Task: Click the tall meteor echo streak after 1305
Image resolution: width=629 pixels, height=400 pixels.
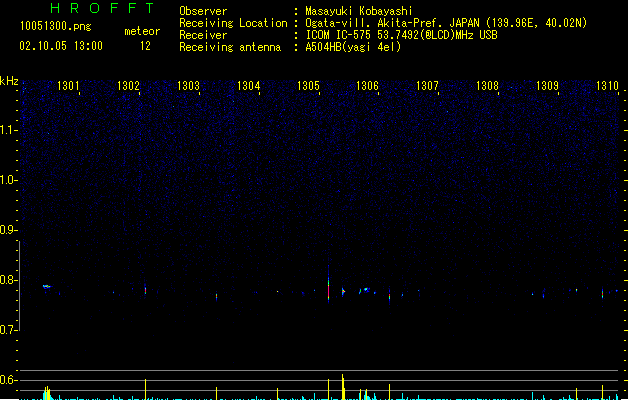Action: tap(329, 284)
